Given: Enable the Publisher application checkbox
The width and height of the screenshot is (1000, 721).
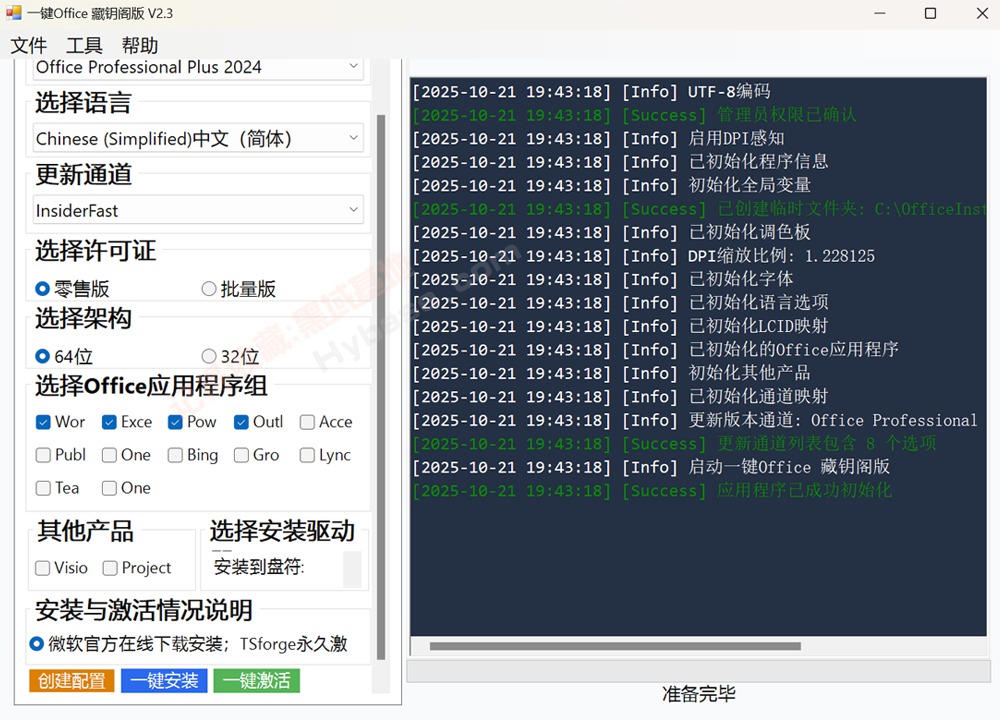Looking at the screenshot, I should [44, 455].
